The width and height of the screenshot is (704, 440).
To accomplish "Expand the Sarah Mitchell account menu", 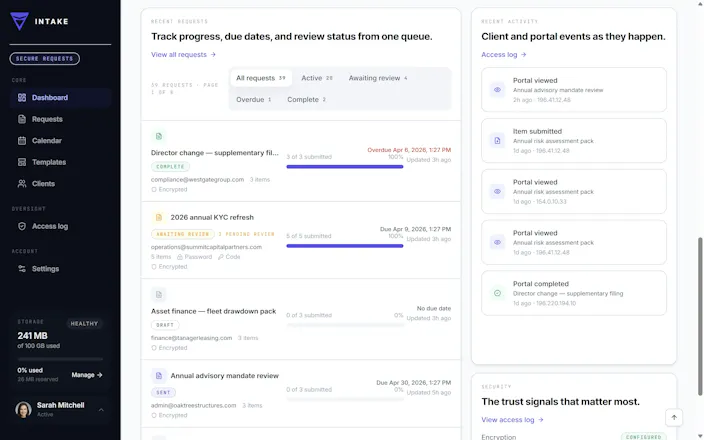I will point(101,409).
